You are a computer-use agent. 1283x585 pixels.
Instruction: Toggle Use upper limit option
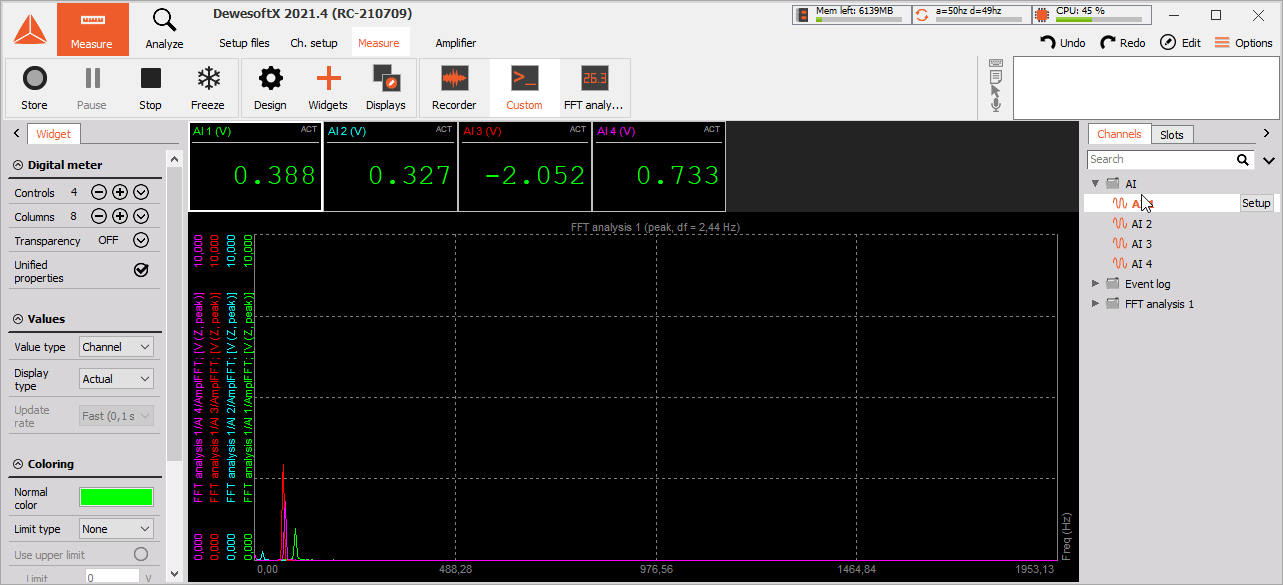141,554
